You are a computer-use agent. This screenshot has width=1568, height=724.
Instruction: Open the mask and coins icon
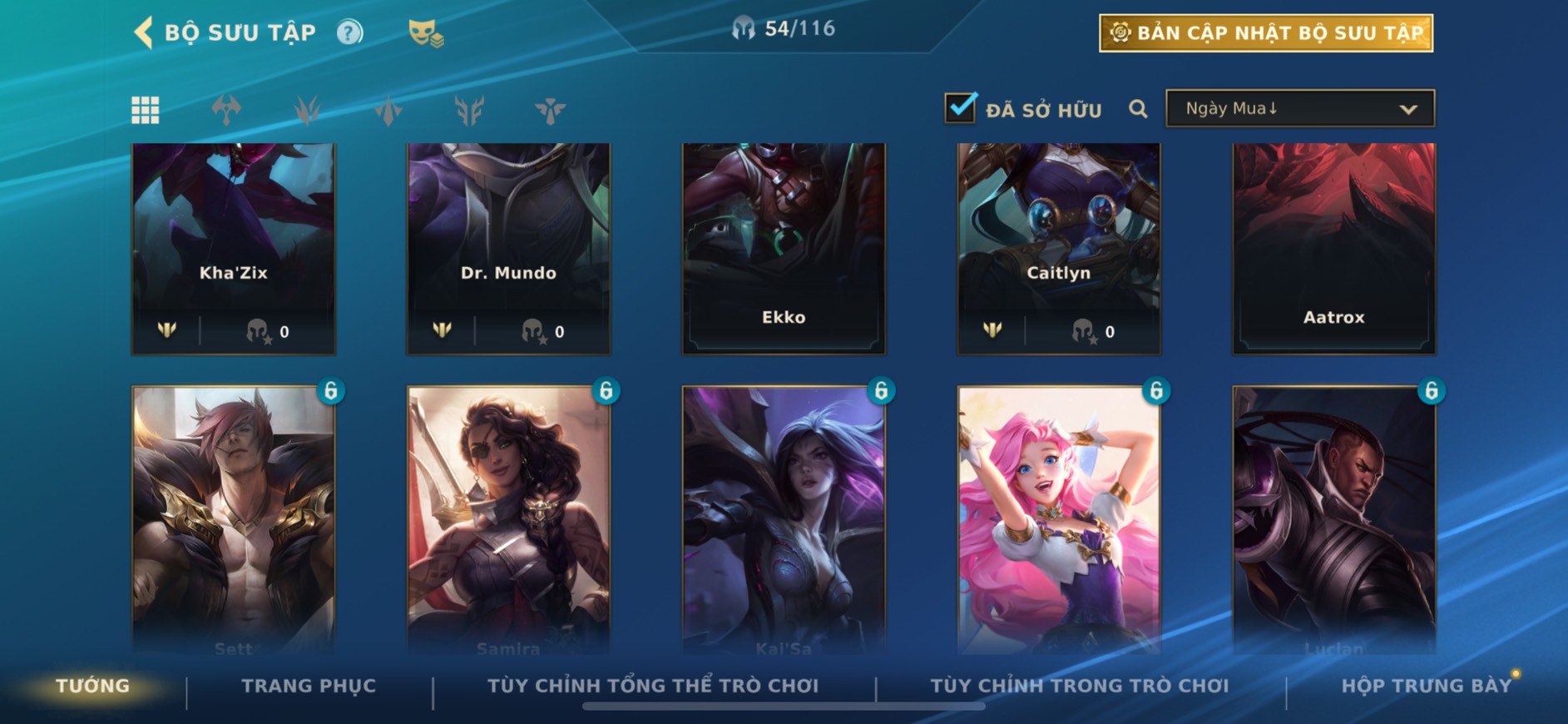click(426, 33)
